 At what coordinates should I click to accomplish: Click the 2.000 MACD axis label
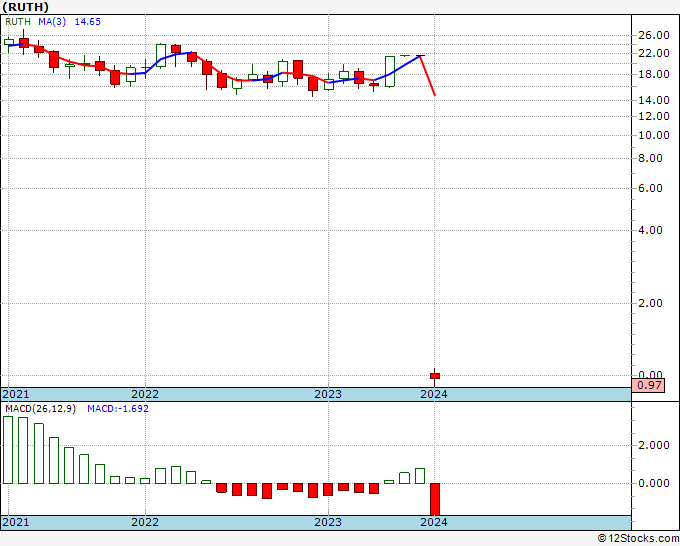click(x=654, y=445)
